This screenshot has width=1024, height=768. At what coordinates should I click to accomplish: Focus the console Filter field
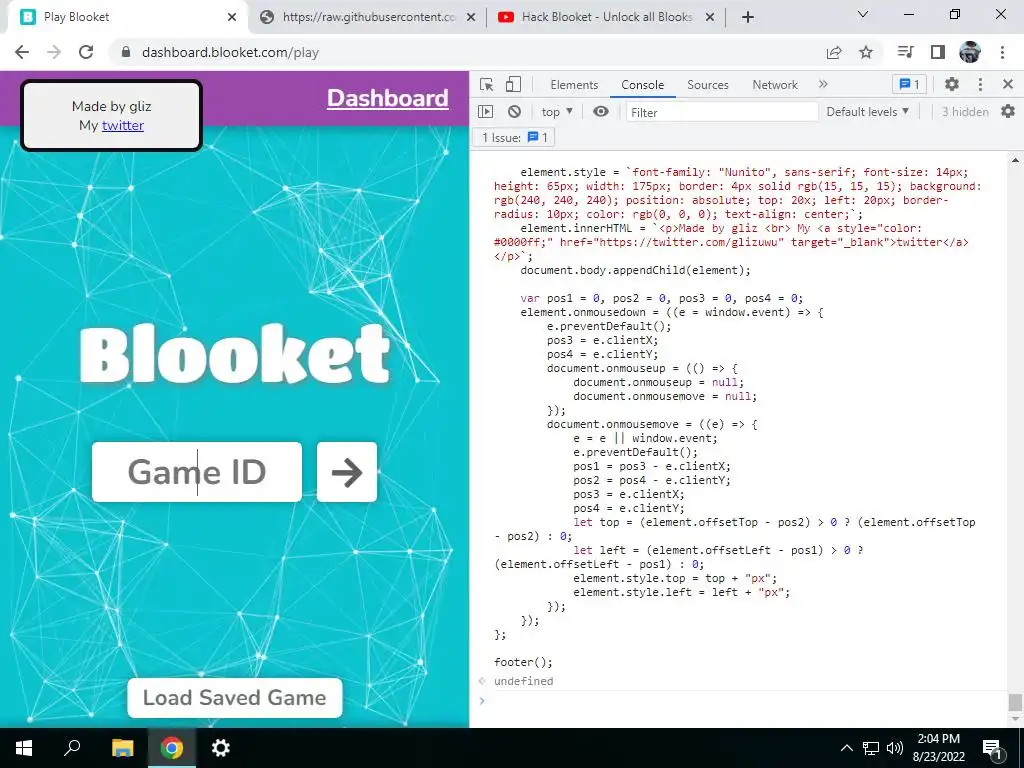coord(722,112)
